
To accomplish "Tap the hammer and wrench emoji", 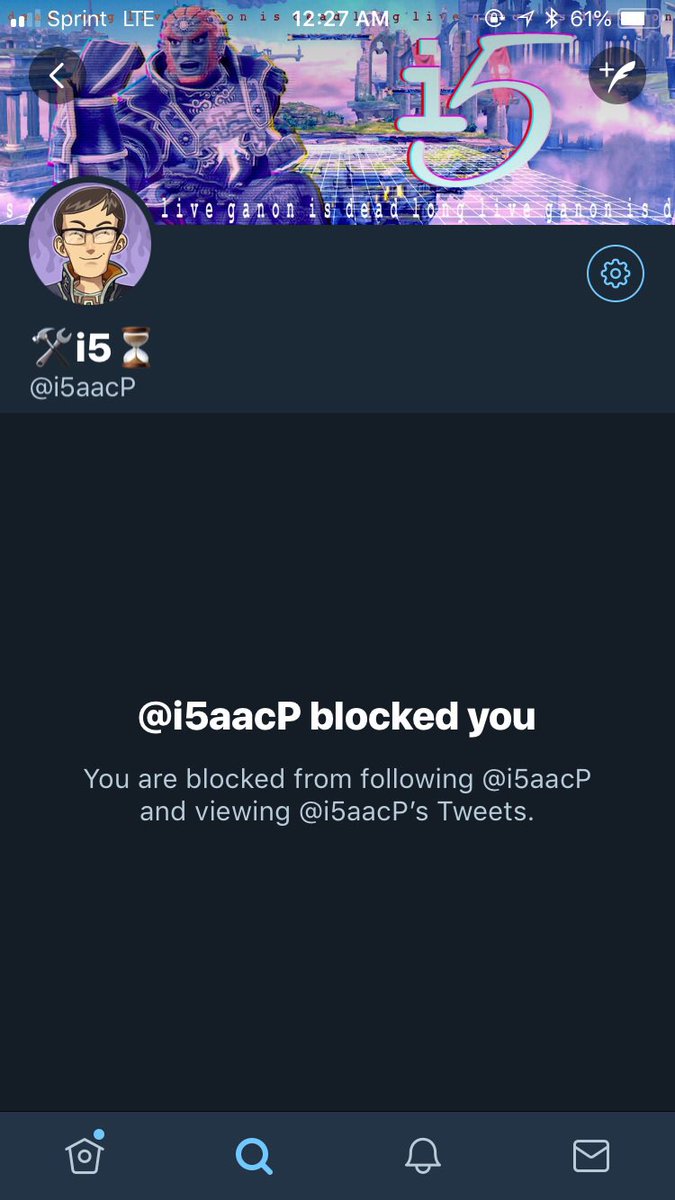I will (50, 348).
